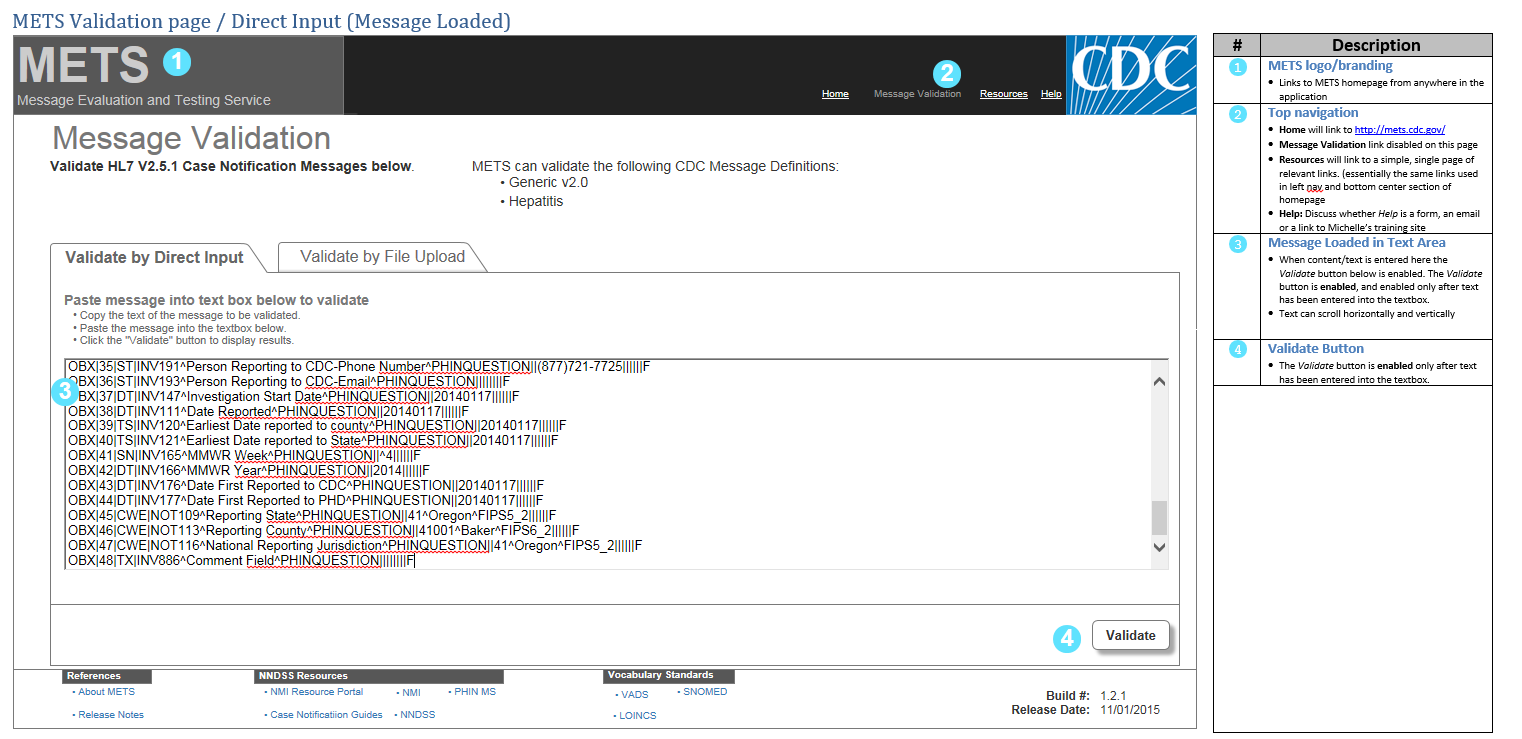Click the OBX|43 First Reported to CDC line
This screenshot has width=1522, height=739.
(x=305, y=486)
